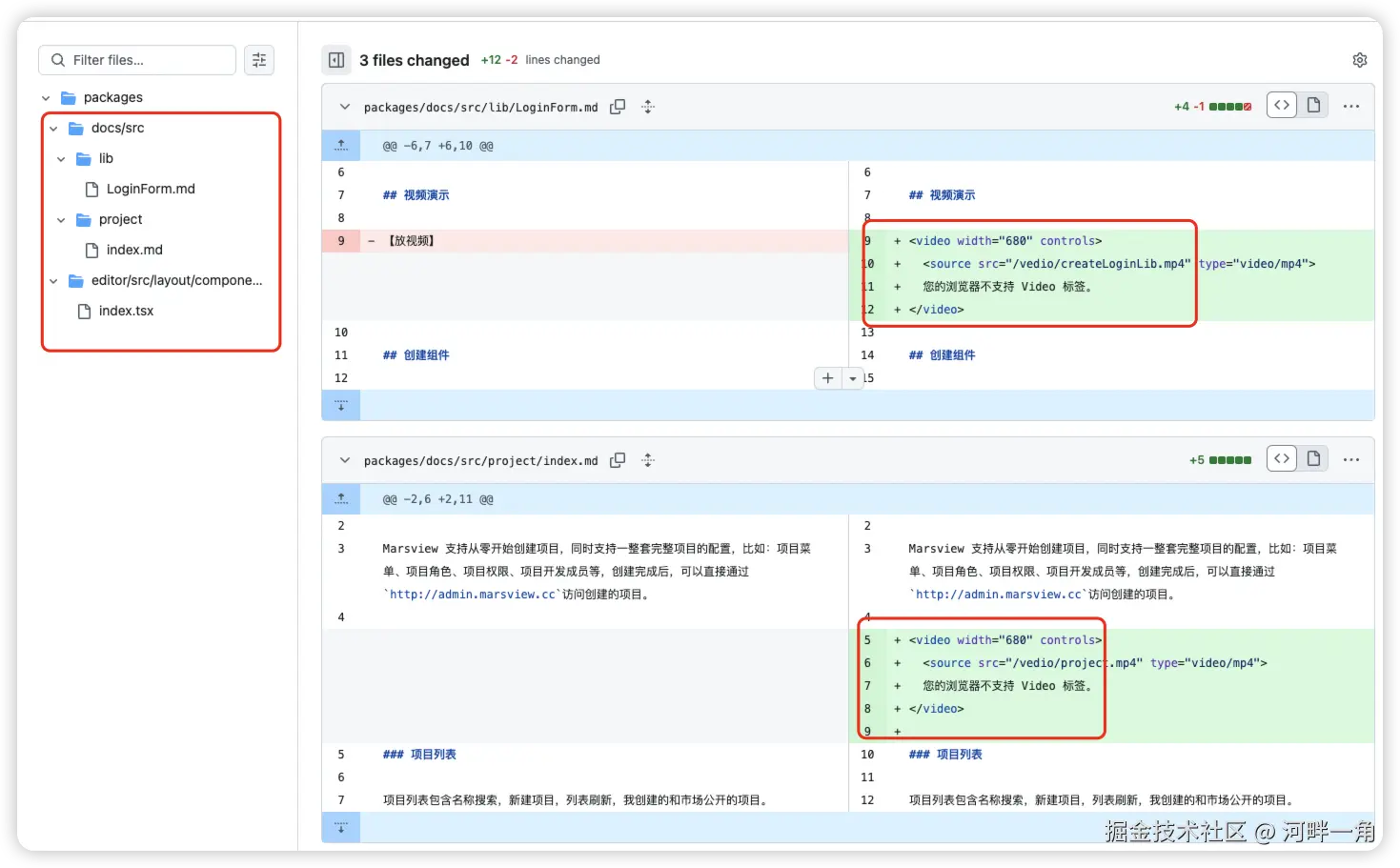Viewport: 1400px width, 868px height.
Task: Click packages/docs/src/lib/LoginForm.md file path link
Action: pyautogui.click(x=481, y=107)
